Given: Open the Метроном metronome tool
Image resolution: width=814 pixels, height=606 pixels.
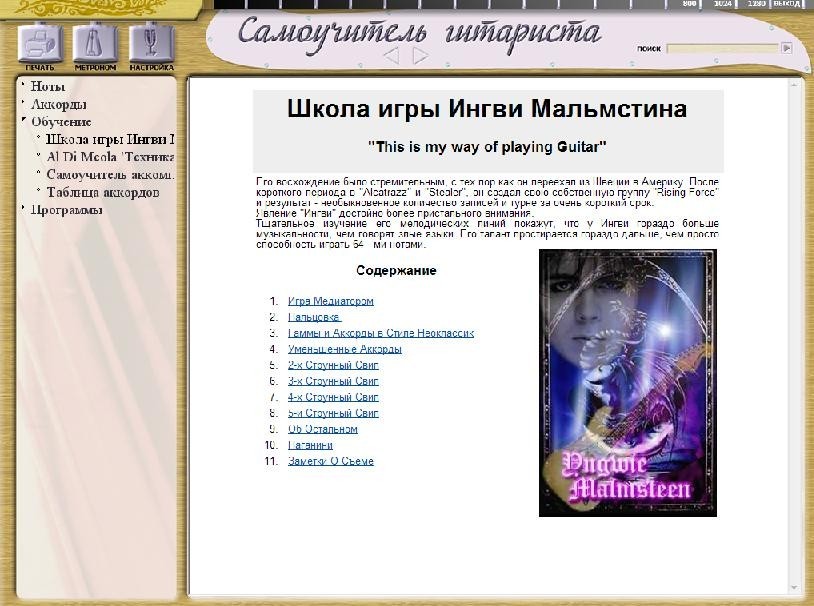Looking at the screenshot, I should (95, 43).
